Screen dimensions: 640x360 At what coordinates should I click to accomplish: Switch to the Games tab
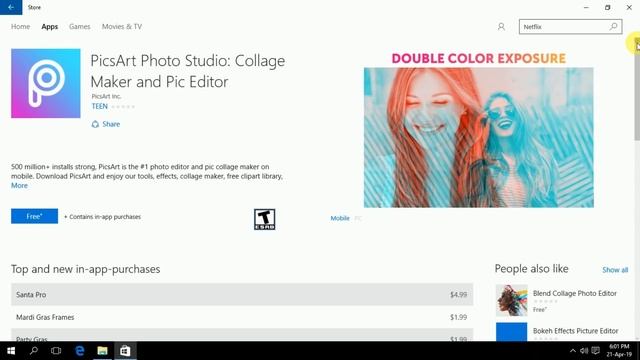[x=80, y=27]
